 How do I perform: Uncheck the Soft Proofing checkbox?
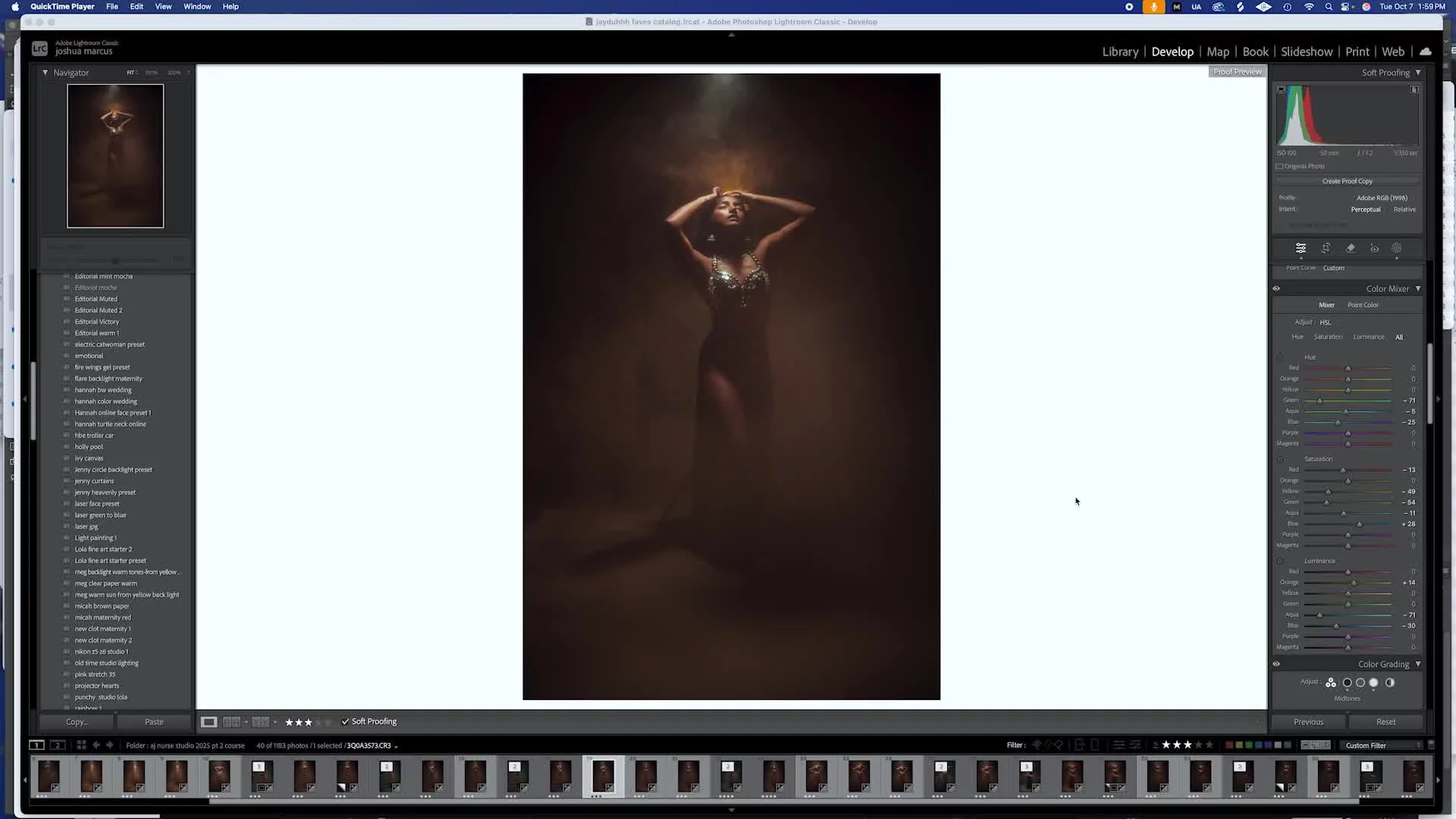345,722
